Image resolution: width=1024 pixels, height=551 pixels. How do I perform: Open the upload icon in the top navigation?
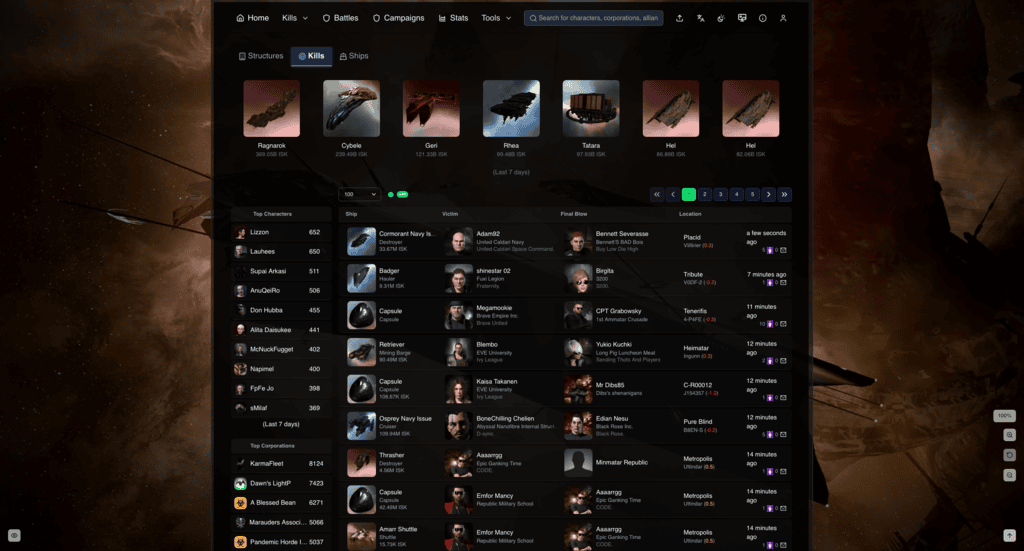(x=679, y=18)
